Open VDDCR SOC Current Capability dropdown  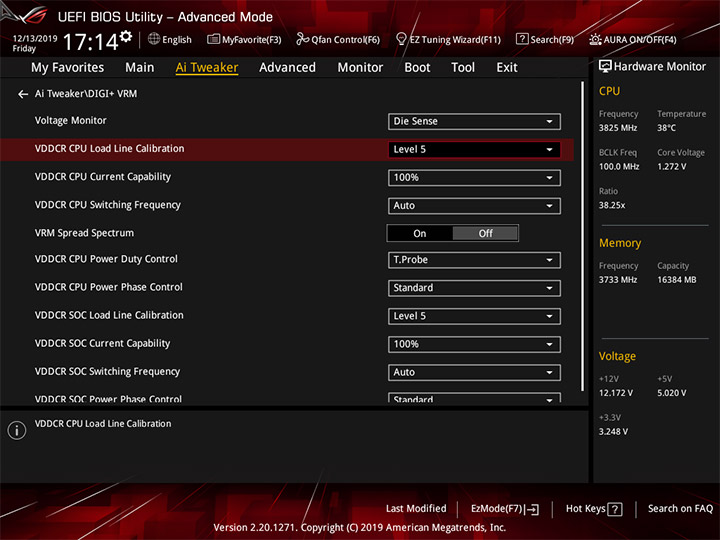coord(474,344)
